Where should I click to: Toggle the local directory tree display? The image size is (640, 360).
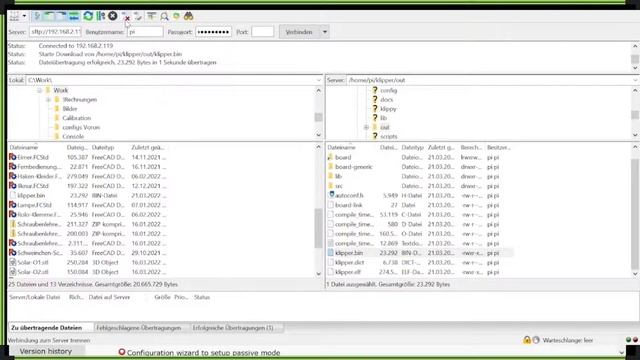pyautogui.click(x=49, y=16)
